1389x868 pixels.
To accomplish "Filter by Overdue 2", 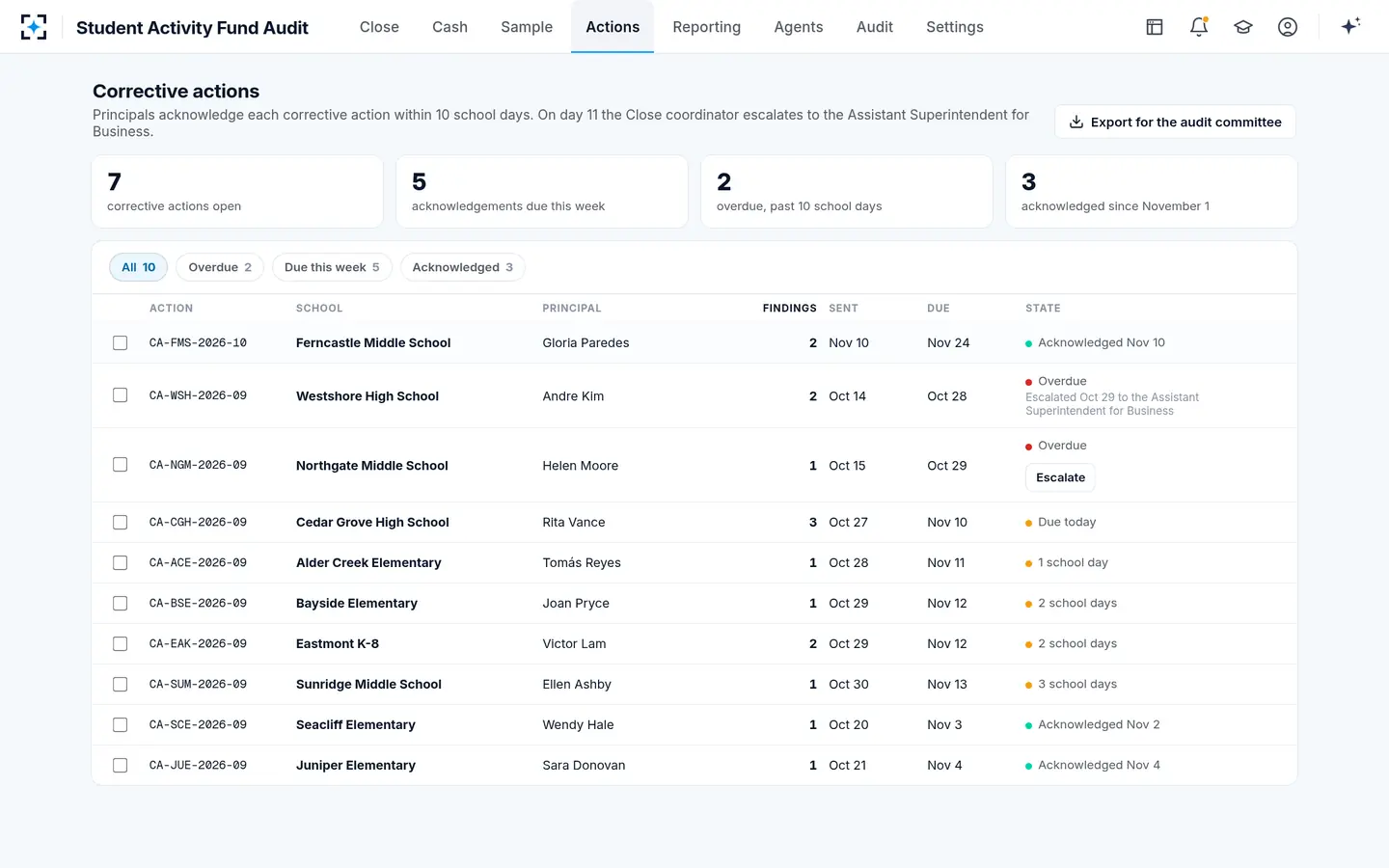I will click(x=220, y=267).
